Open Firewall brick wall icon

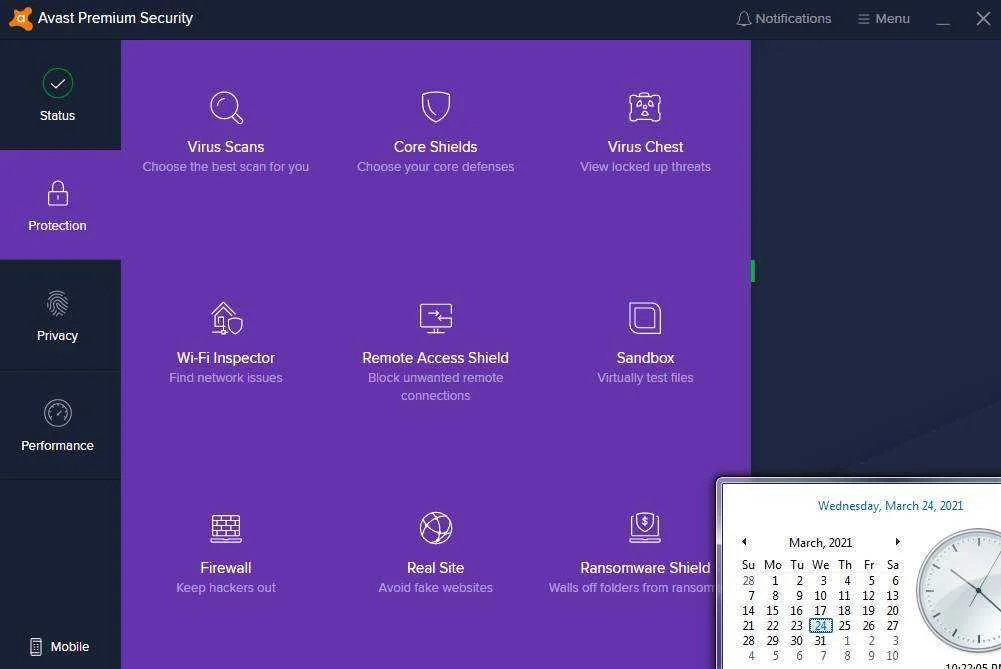pyautogui.click(x=226, y=528)
